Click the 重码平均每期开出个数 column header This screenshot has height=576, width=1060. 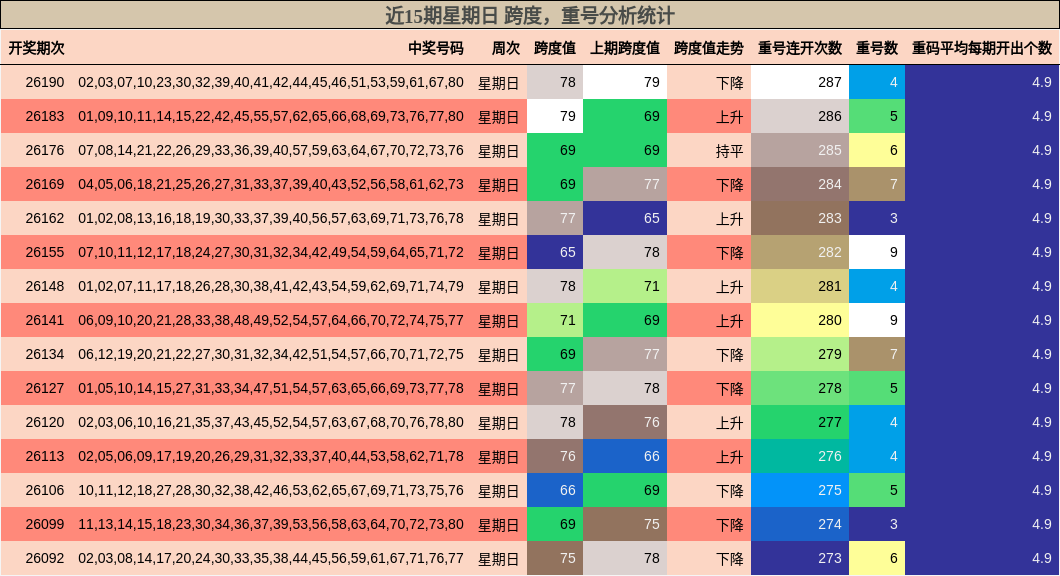coord(982,48)
